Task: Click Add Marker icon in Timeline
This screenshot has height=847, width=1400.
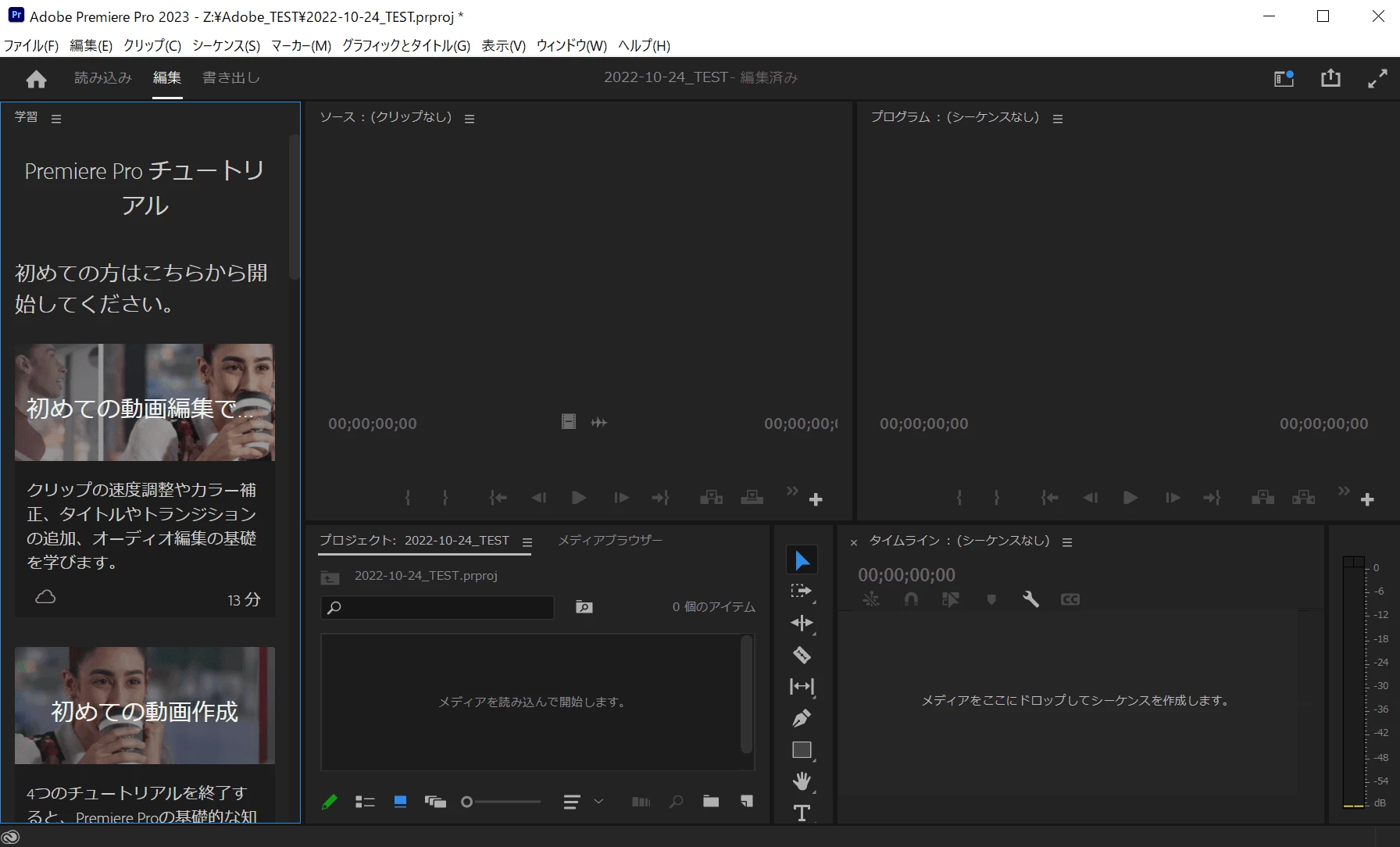Action: point(991,599)
